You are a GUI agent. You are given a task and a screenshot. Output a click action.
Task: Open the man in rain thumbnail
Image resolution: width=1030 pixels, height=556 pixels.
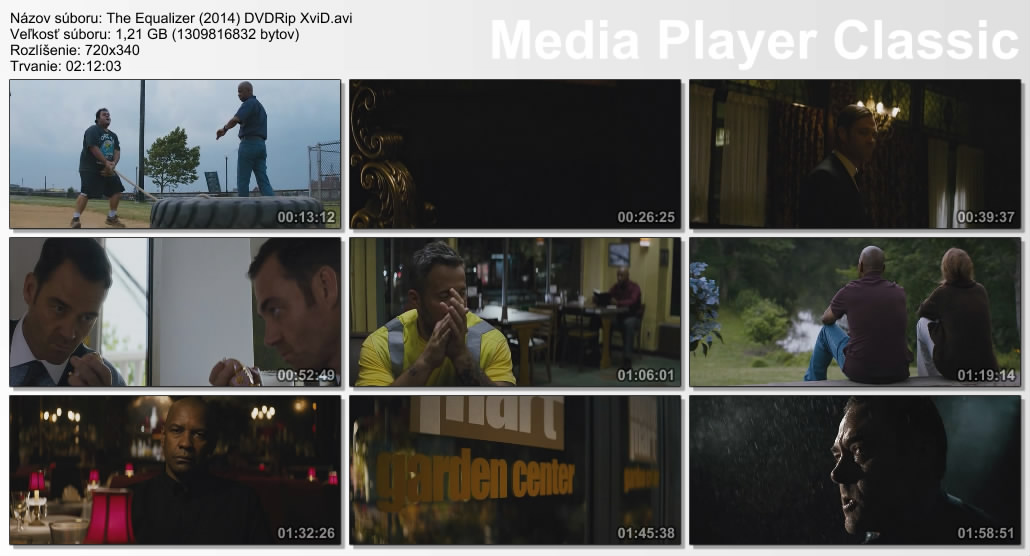click(x=855, y=469)
